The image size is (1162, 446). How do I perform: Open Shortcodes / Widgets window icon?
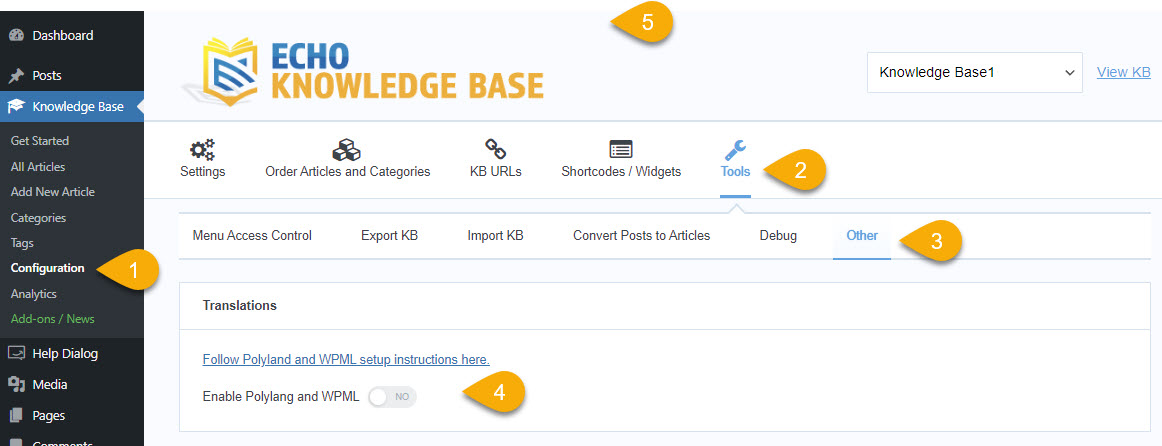click(x=621, y=150)
